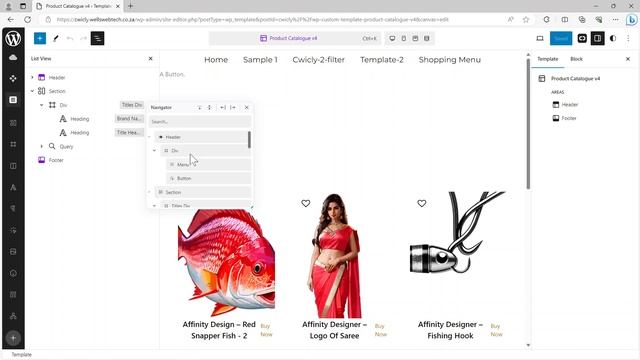Toggle the List View button
This screenshot has width=640, height=360.
97,38
